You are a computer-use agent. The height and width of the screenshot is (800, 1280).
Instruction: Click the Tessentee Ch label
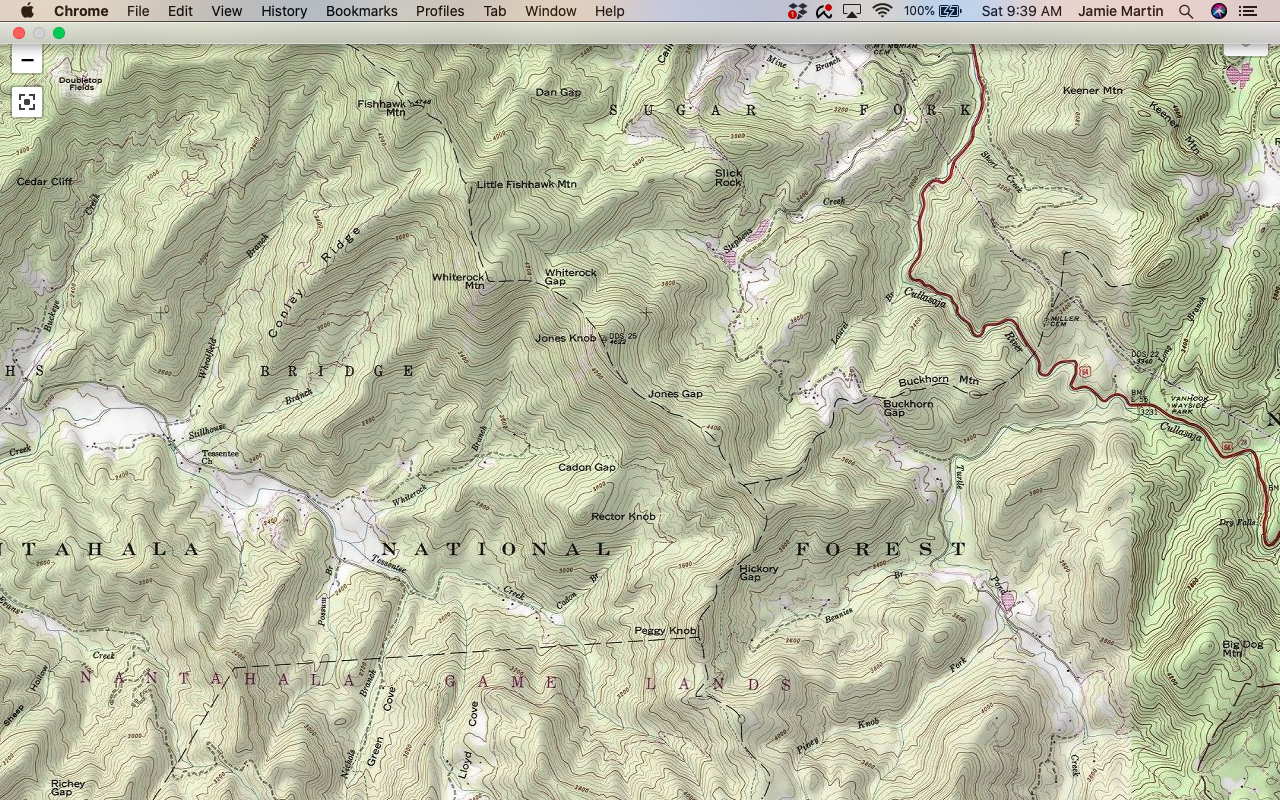220,456
